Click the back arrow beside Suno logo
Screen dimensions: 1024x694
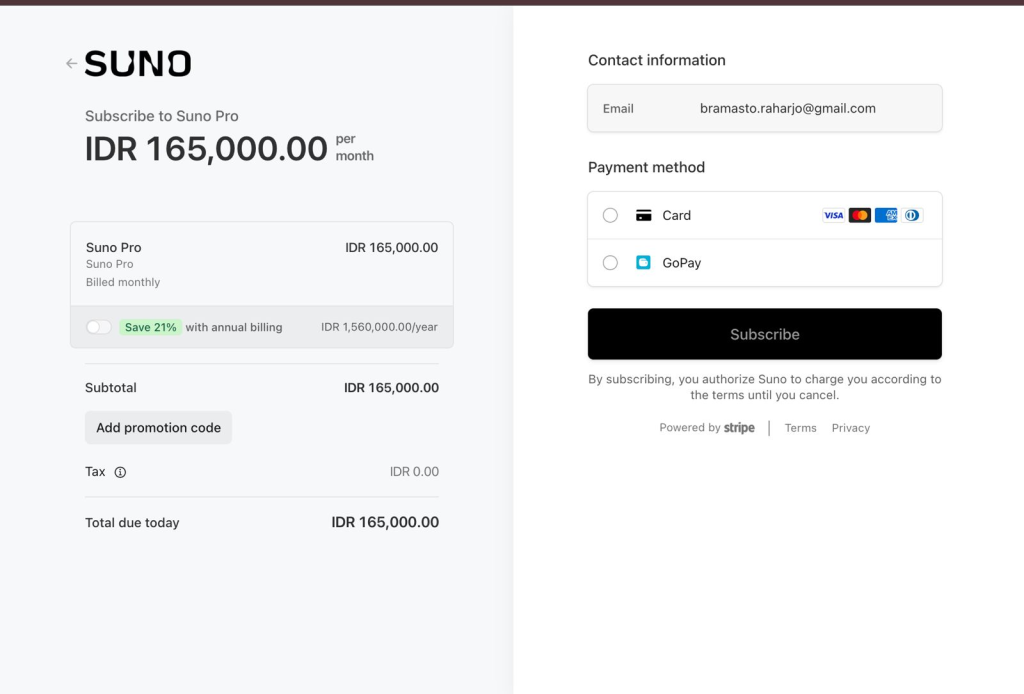pyautogui.click(x=71, y=63)
